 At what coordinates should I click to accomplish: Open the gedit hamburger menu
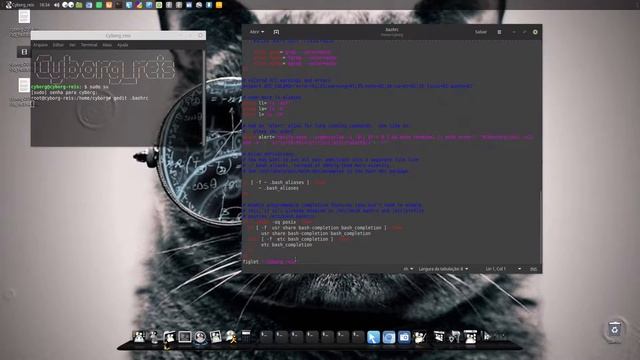(x=499, y=32)
